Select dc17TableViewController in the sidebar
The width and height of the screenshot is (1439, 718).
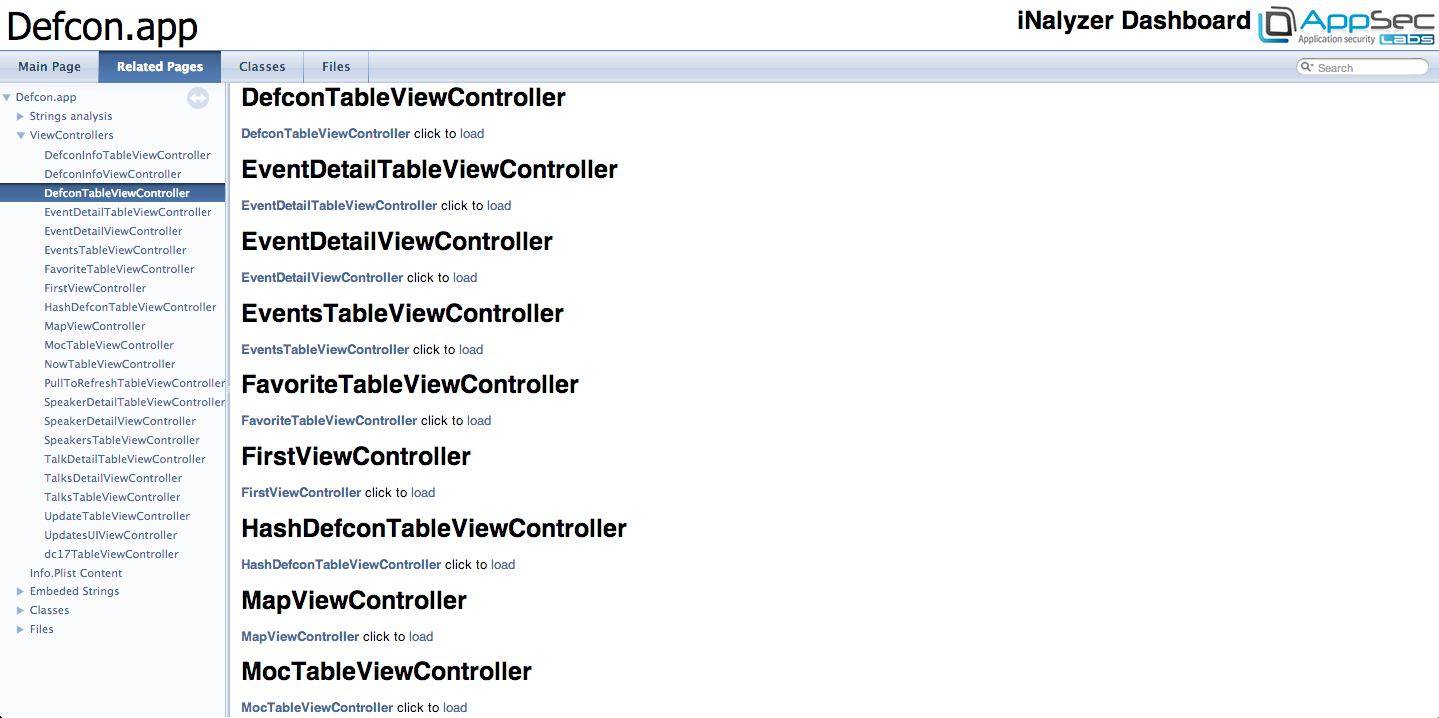111,555
